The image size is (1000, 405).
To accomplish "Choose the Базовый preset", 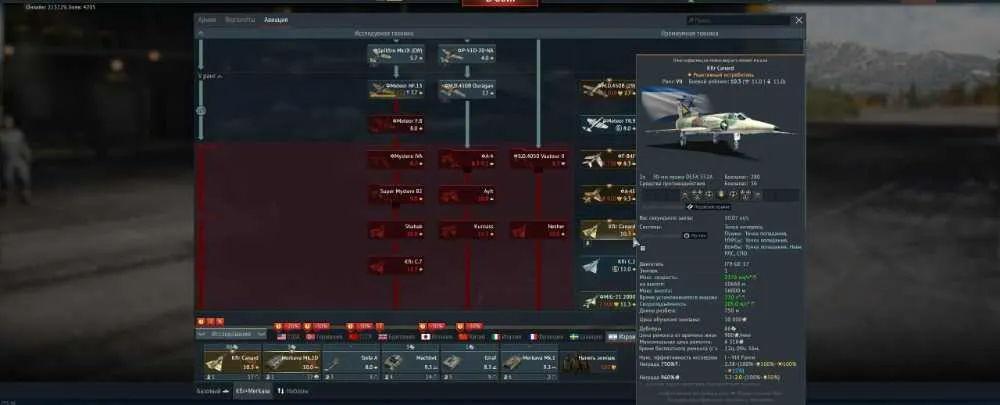I will click(212, 391).
